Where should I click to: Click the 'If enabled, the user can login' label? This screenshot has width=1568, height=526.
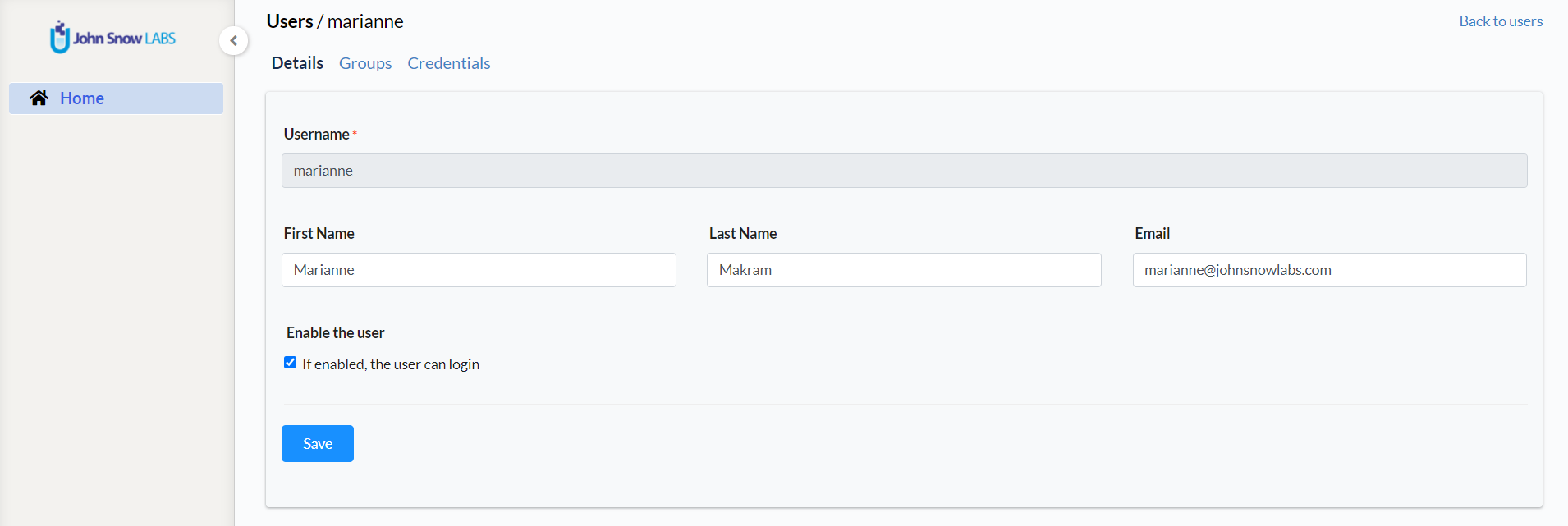[x=391, y=364]
